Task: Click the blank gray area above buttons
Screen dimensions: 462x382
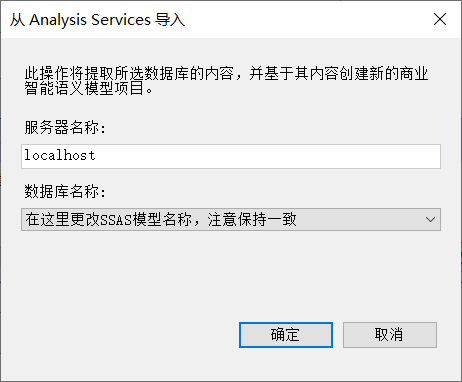Action: click(x=231, y=277)
